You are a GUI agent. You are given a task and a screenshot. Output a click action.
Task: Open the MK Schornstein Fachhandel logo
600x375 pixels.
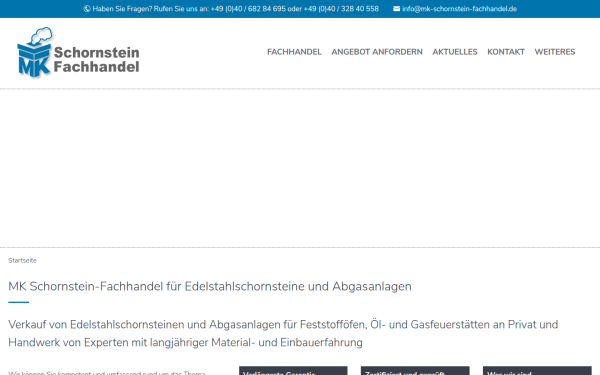78,53
